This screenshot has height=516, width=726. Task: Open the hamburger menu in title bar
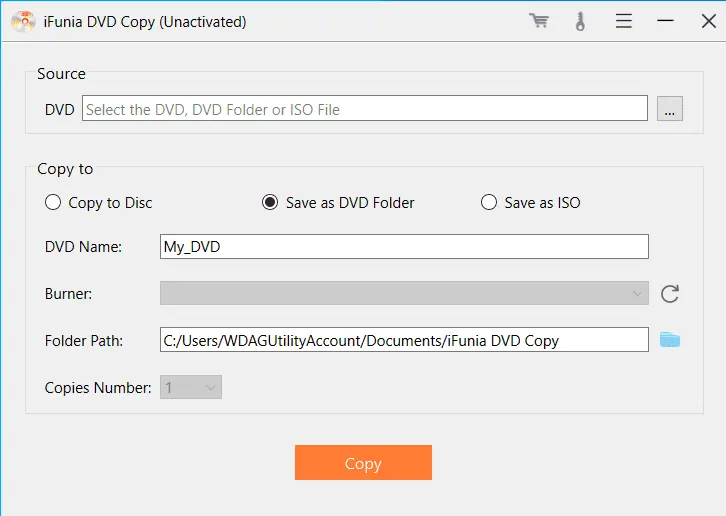pos(623,21)
